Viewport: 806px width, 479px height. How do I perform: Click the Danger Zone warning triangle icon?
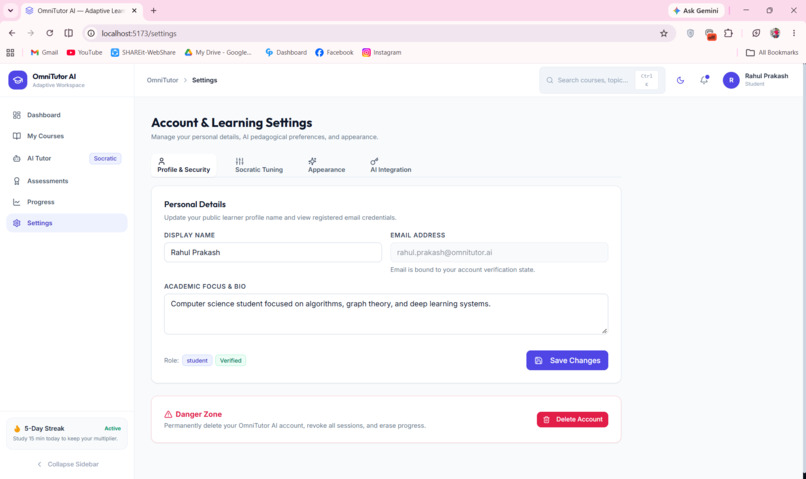[168, 414]
